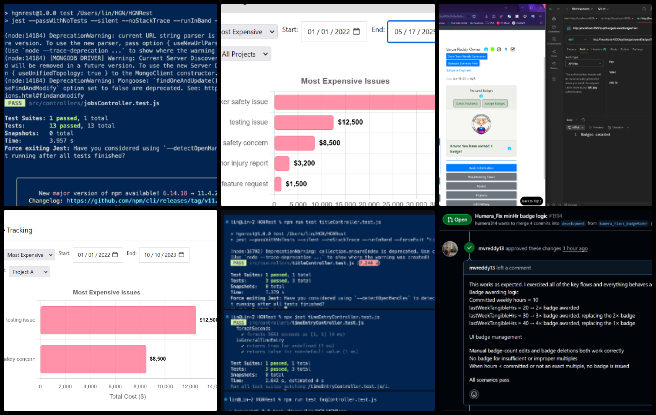The width and height of the screenshot is (656, 415).
Task: Select the Projects tab on the profile page
Action: point(481,195)
